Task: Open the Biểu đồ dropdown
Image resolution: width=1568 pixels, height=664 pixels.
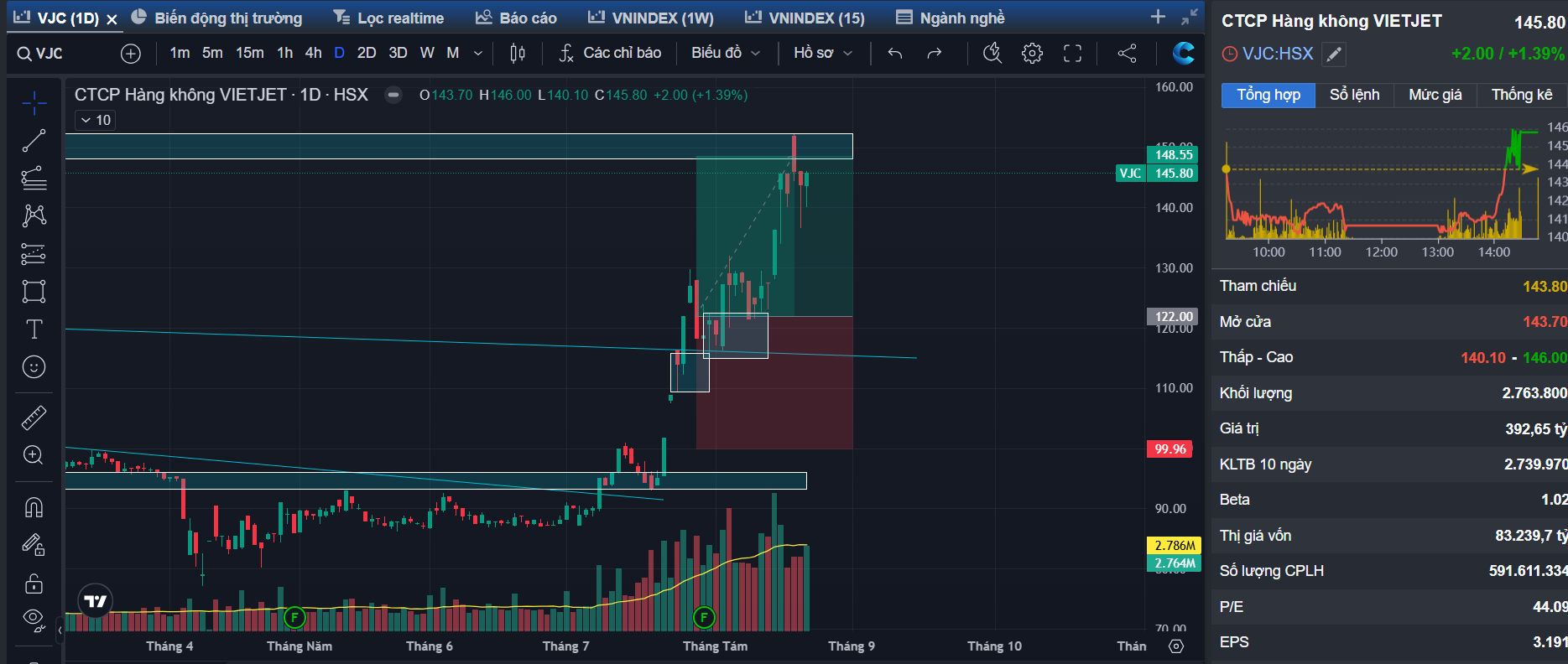Action: (x=726, y=53)
